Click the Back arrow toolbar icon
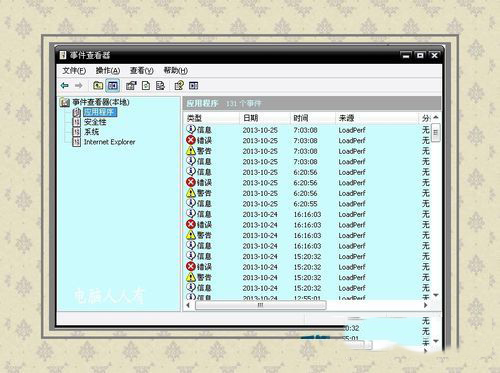 65,86
